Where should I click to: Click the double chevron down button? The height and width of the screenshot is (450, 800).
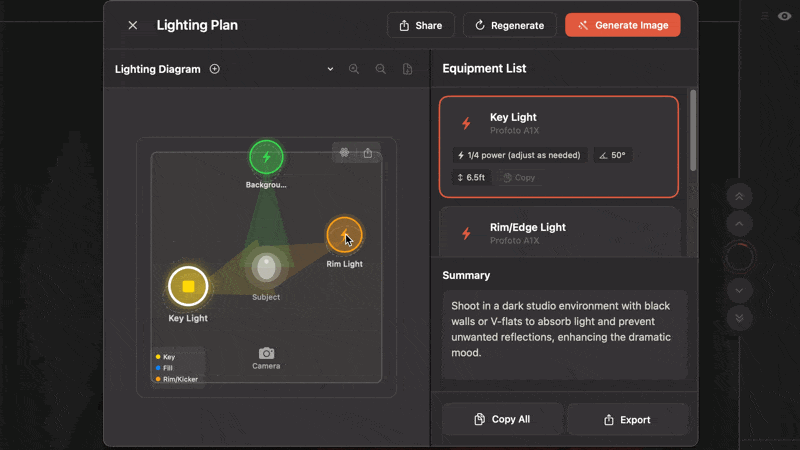tap(739, 317)
